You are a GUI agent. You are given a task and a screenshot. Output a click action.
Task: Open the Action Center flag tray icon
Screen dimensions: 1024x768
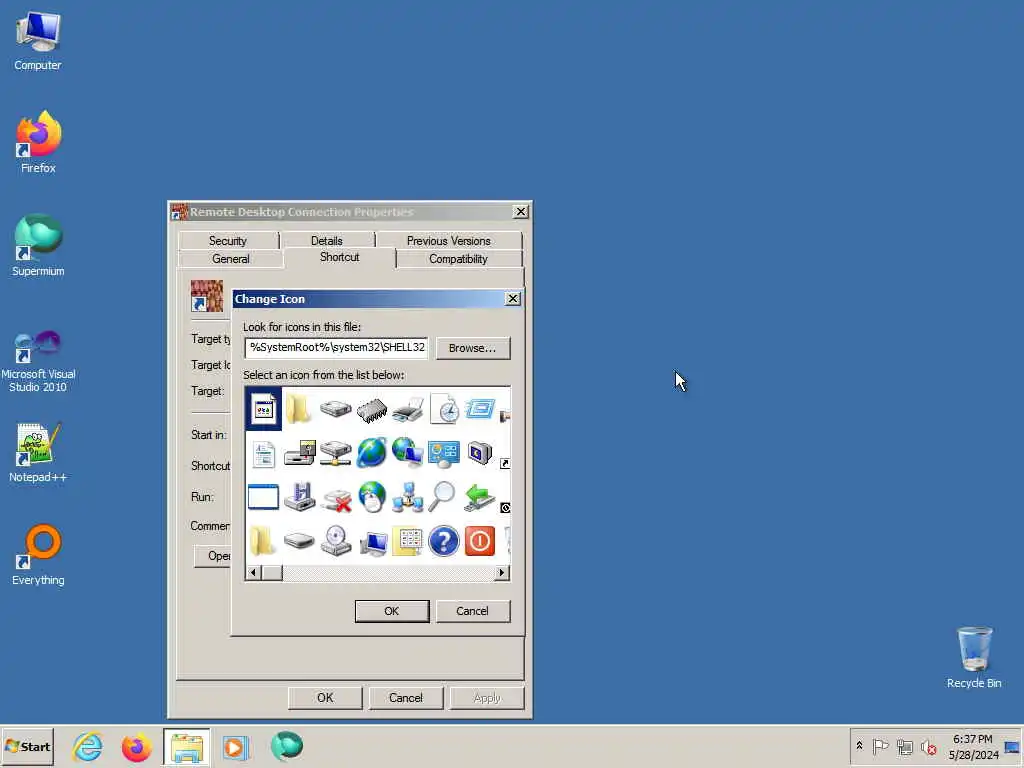[880, 746]
